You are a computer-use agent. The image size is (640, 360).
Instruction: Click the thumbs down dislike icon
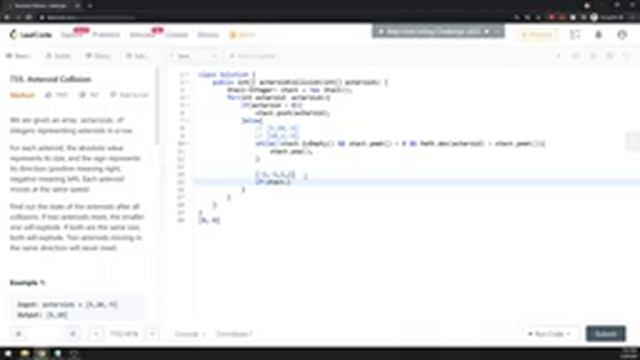click(x=82, y=95)
